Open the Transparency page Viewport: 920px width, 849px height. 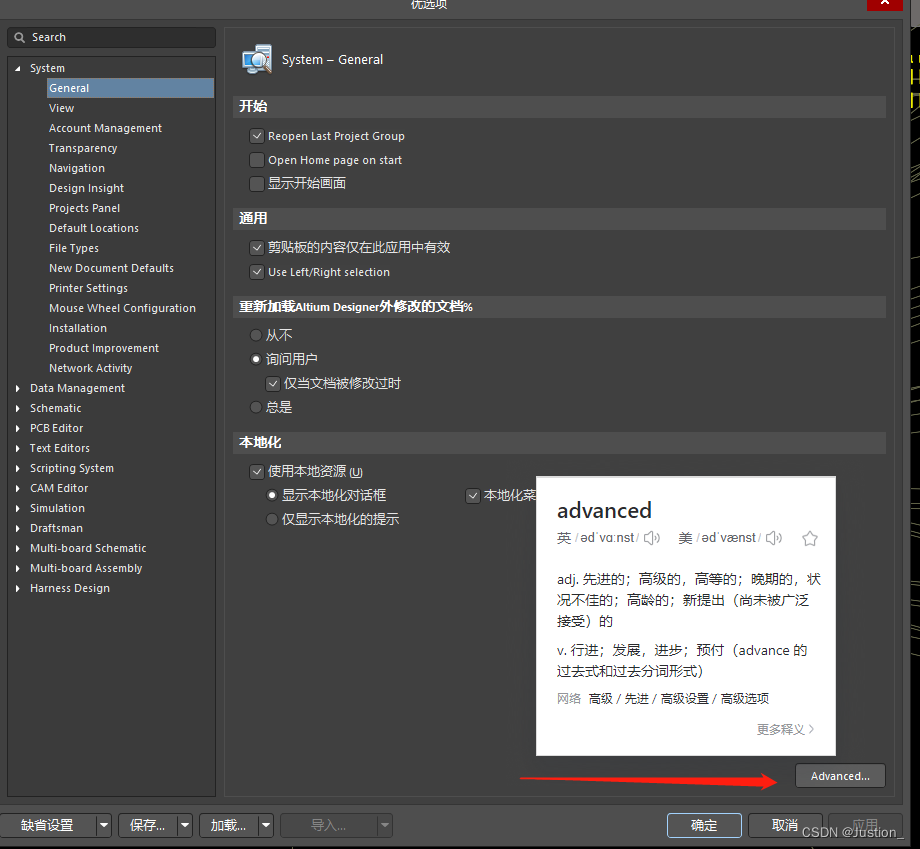click(x=83, y=148)
